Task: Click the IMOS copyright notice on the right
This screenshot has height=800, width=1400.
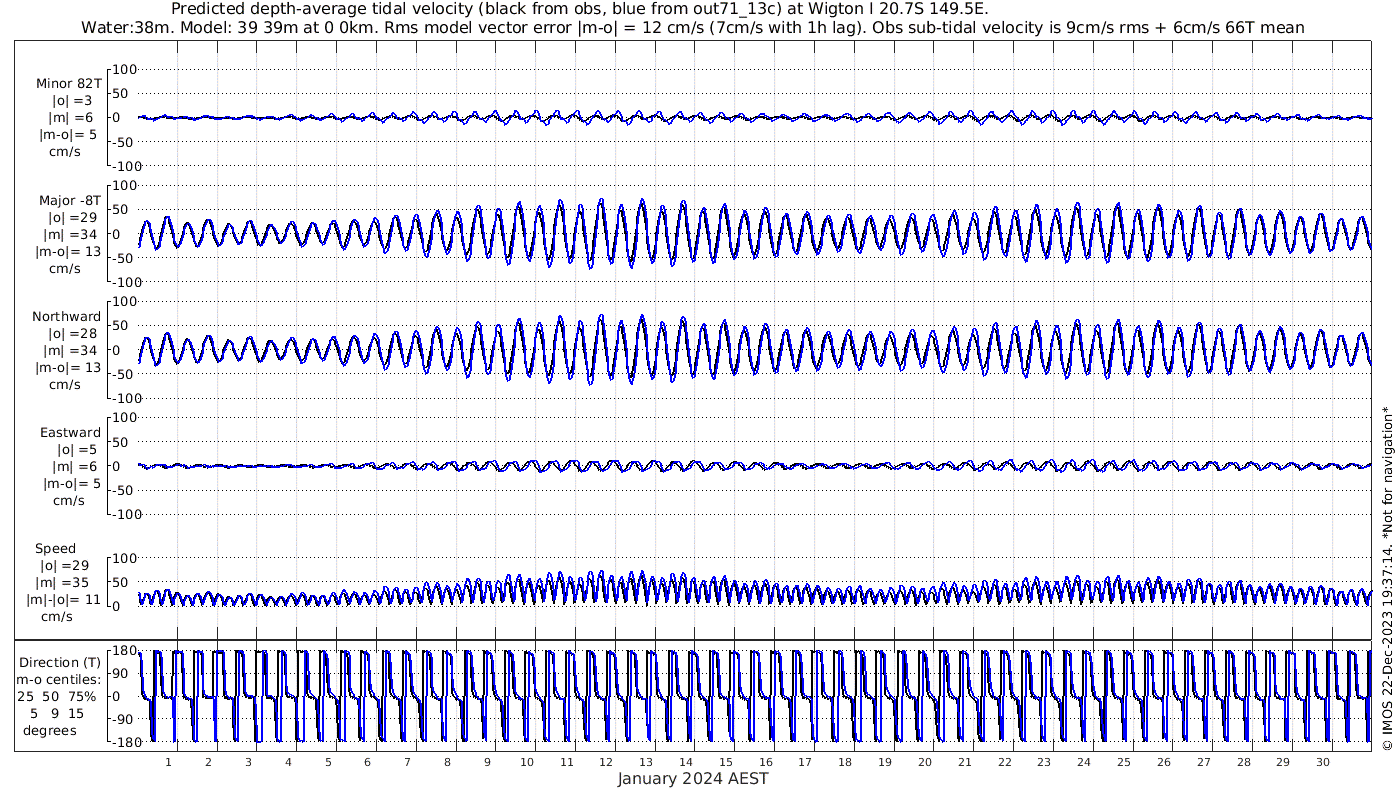Action: (1386, 579)
